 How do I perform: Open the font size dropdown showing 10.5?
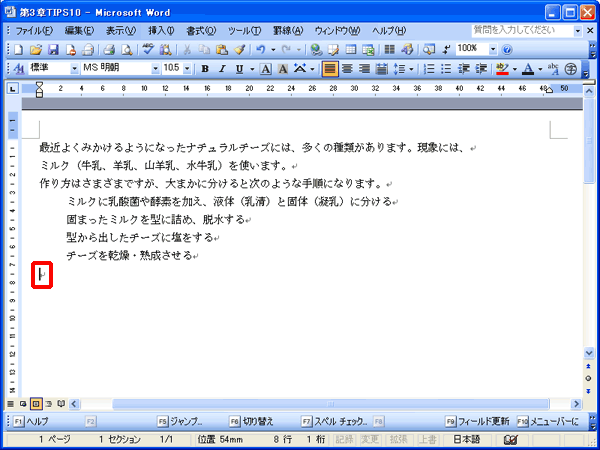click(x=187, y=69)
